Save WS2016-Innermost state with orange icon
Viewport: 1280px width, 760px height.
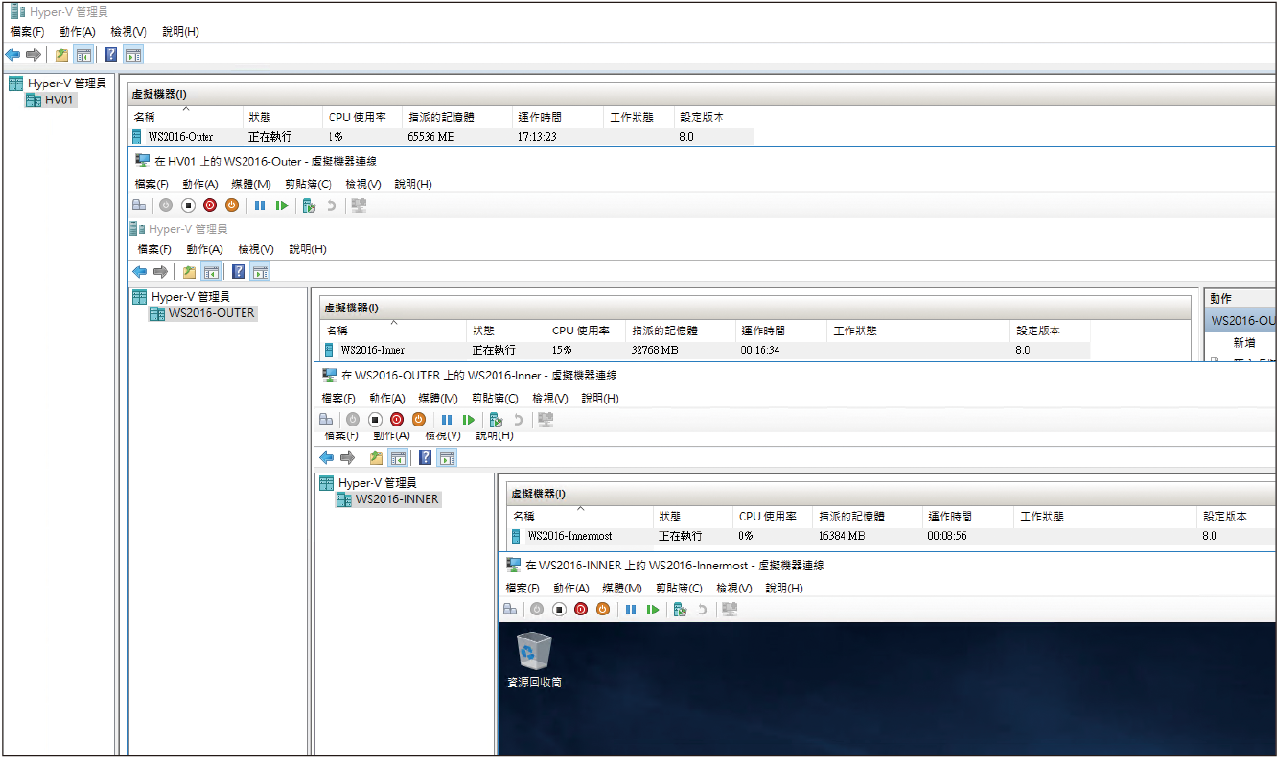click(603, 609)
